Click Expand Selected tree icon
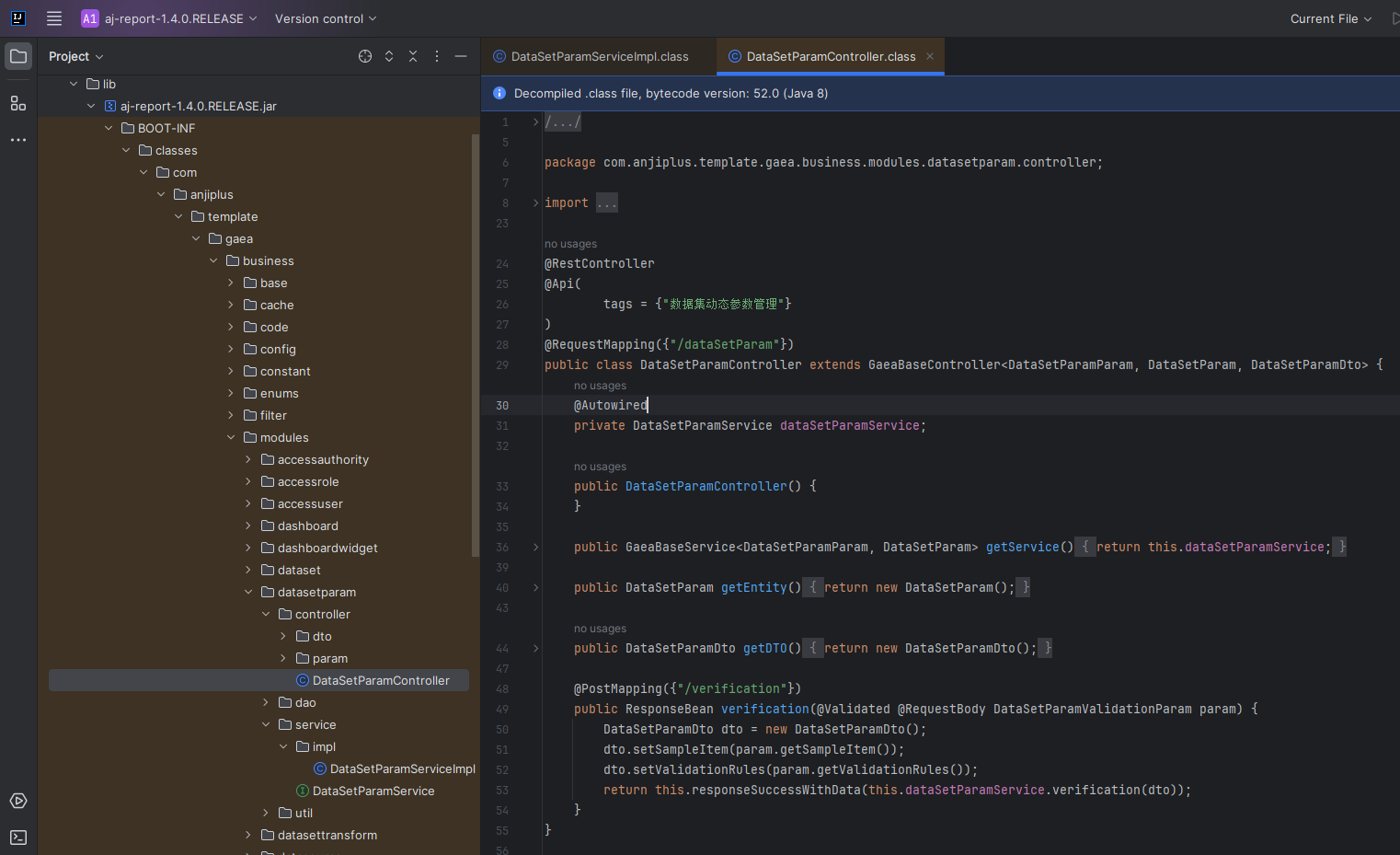This screenshot has width=1400, height=855. [389, 56]
